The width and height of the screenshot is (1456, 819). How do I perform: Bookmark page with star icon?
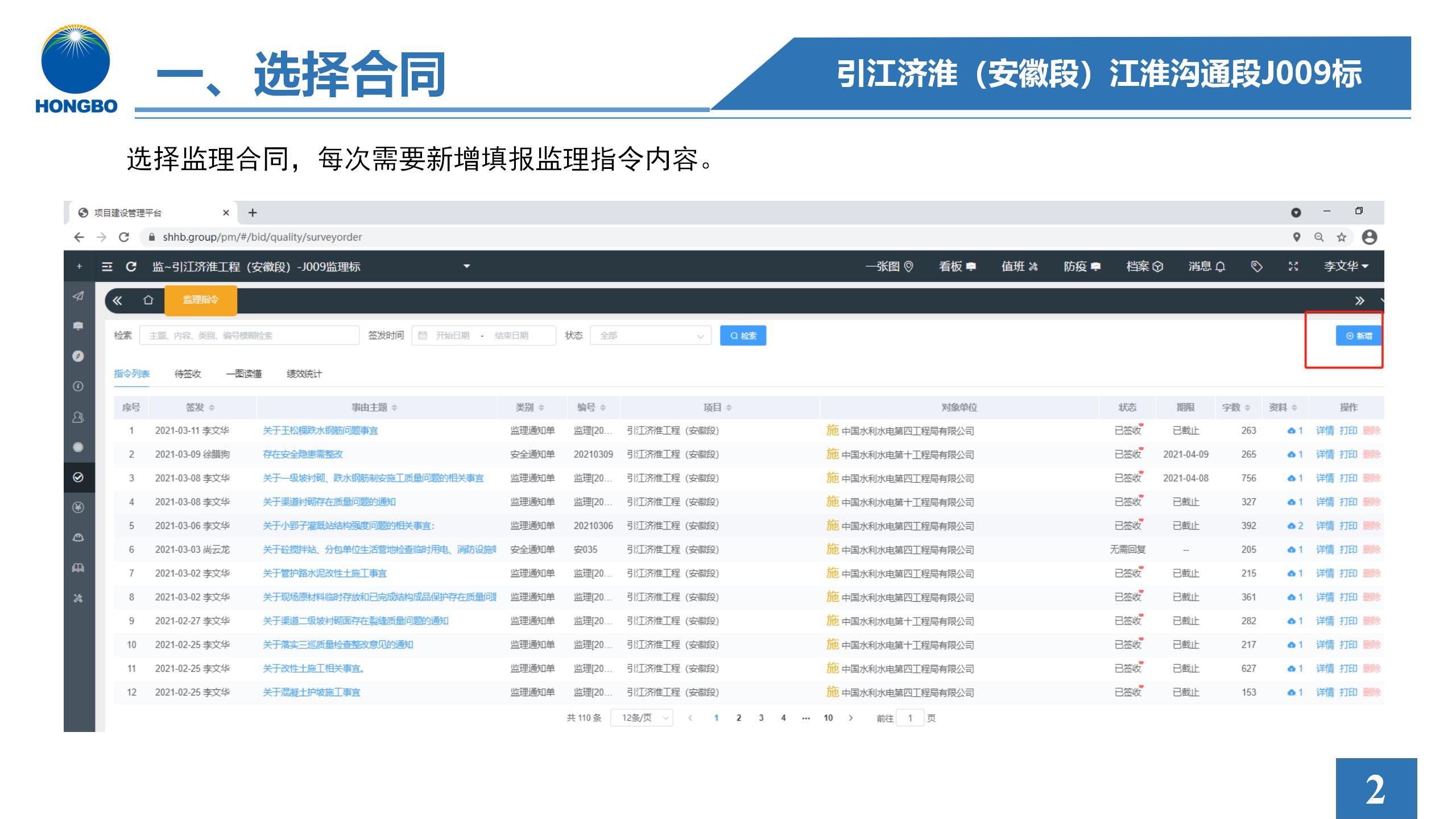point(1341,237)
